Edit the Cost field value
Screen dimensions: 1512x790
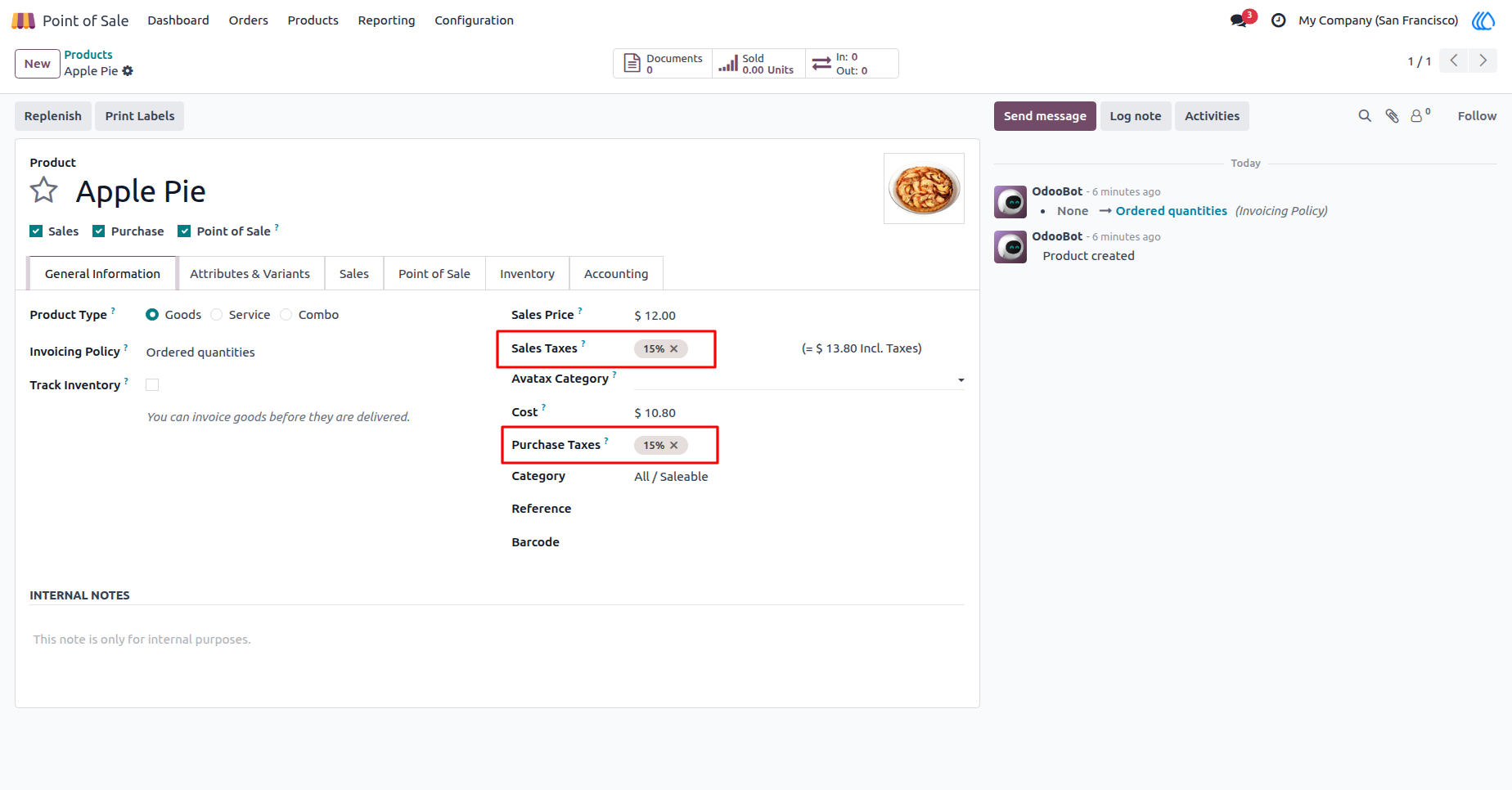[x=799, y=413]
